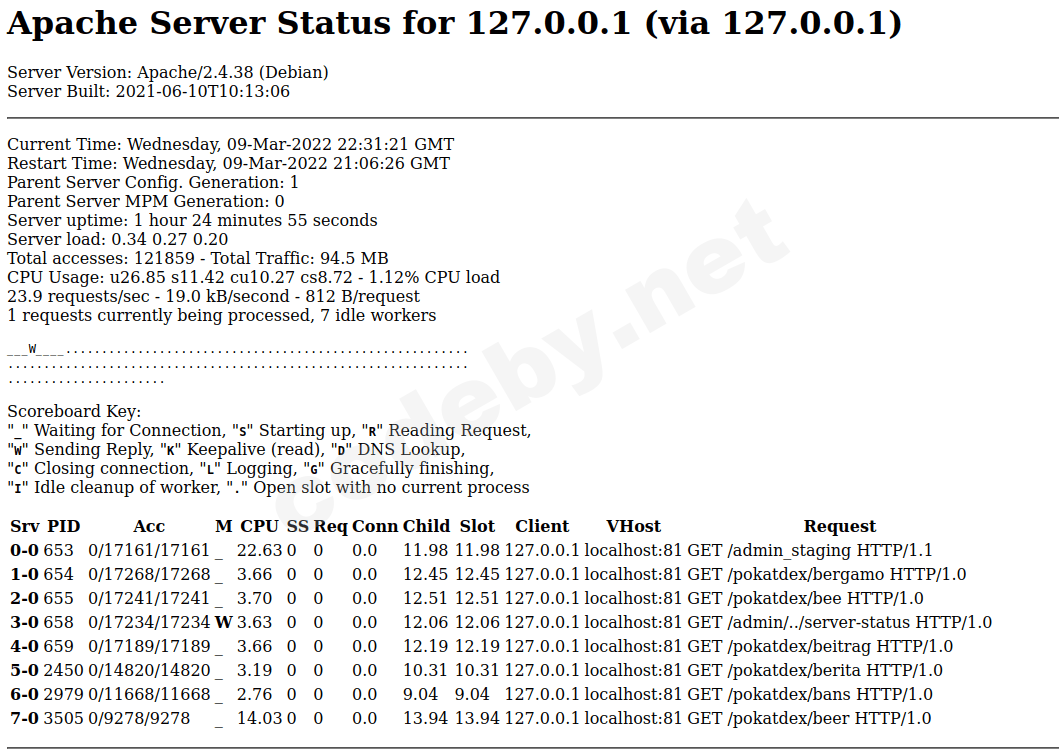Click the GET /admin_staging HTTP/1.1 request
1059x750 pixels.
pyautogui.click(x=810, y=551)
